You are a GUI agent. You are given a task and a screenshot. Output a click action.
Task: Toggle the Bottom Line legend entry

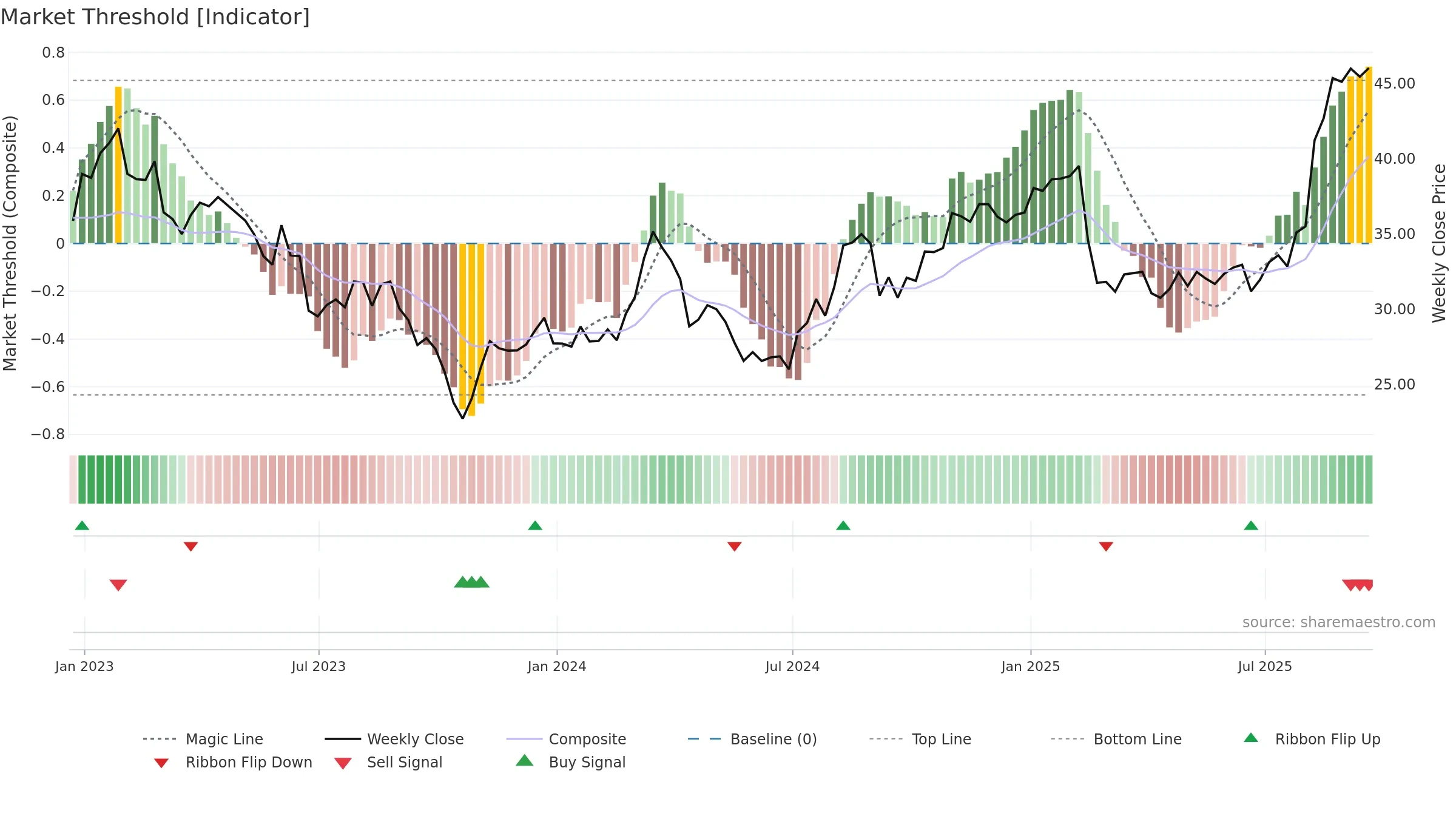1116,739
